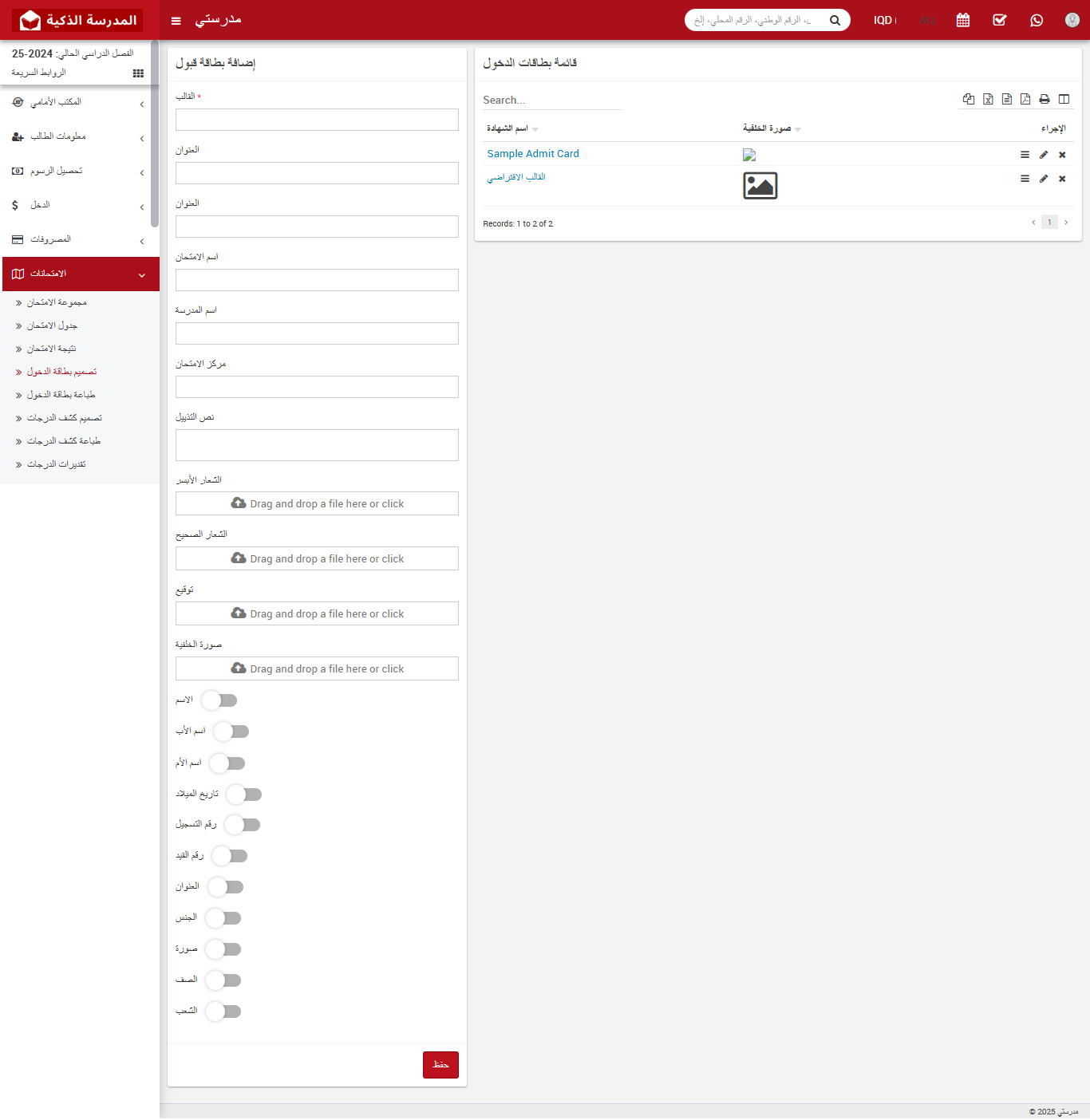Print the admit card list
Screen dimensions: 1090x1120
click(x=1045, y=99)
